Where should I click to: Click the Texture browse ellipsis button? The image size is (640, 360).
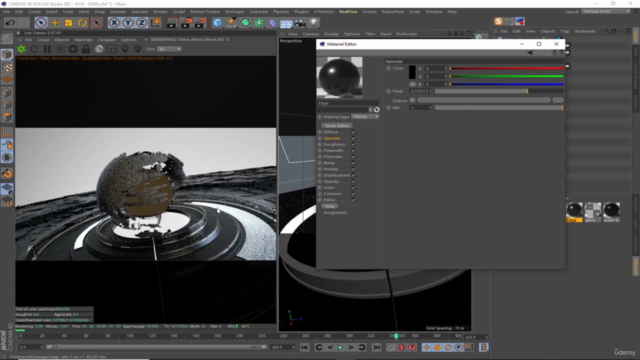tap(558, 100)
